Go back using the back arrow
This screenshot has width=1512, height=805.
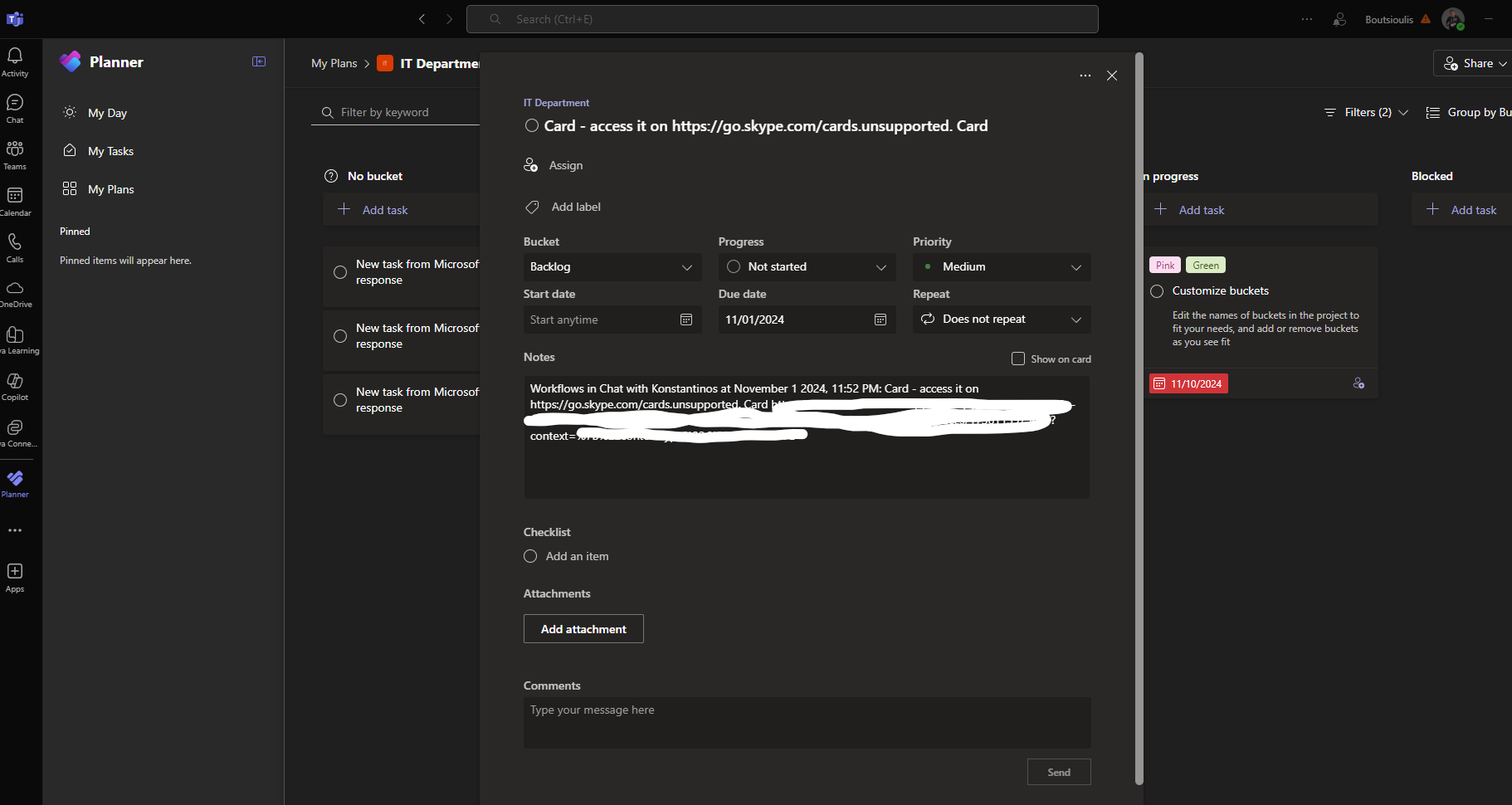click(422, 19)
